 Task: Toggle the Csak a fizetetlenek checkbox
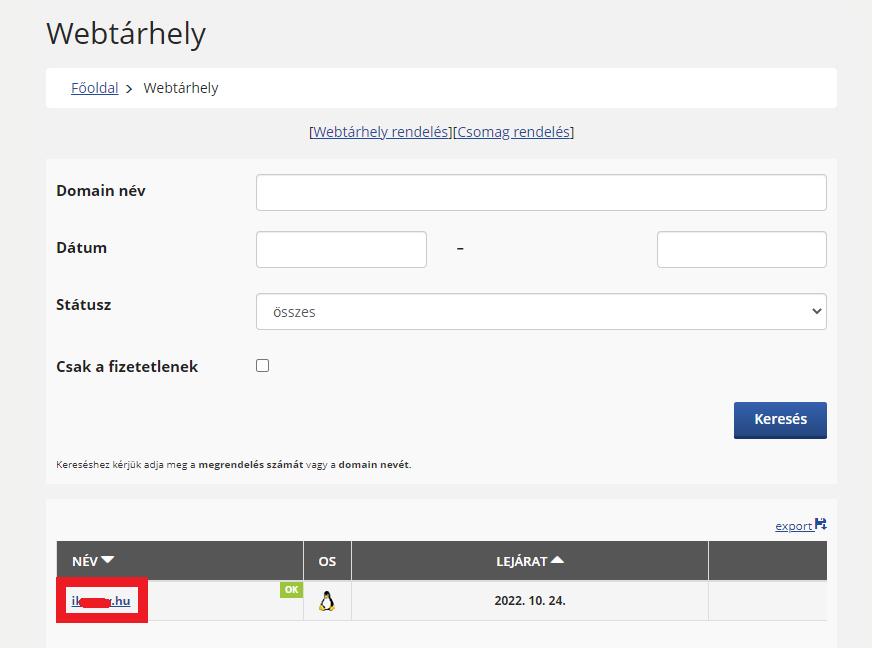tap(263, 366)
